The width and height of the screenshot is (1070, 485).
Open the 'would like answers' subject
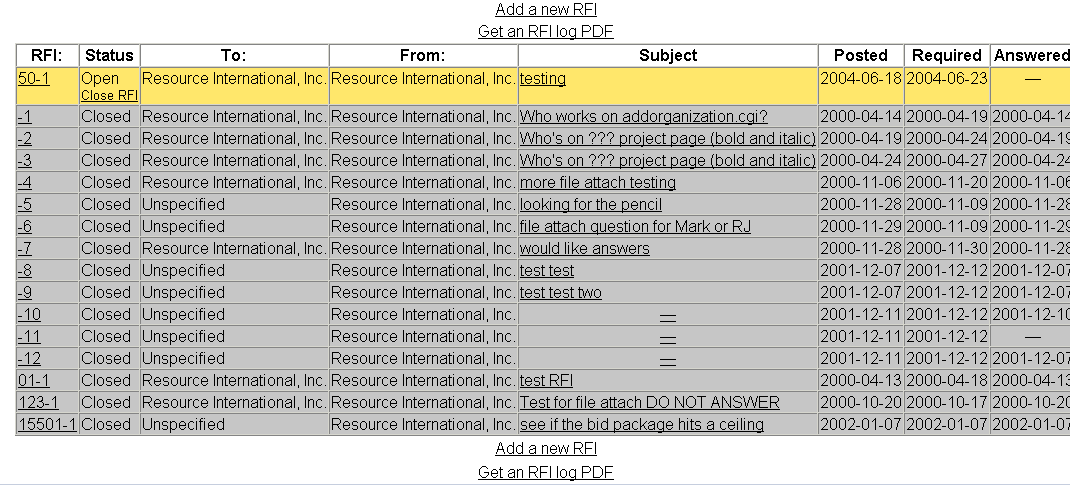585,248
